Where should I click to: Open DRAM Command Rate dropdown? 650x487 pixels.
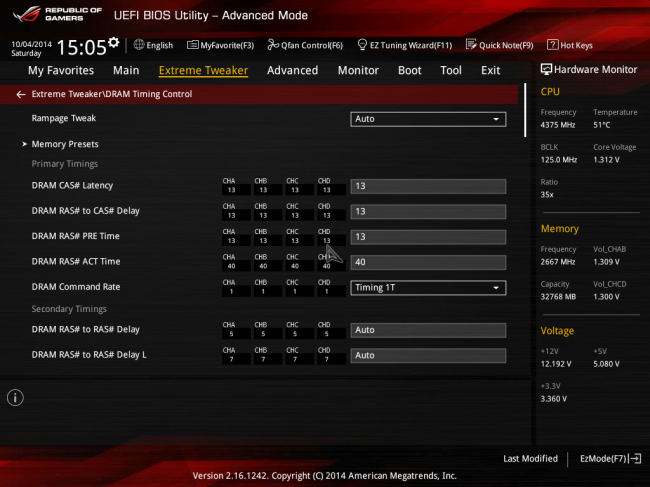pos(428,288)
